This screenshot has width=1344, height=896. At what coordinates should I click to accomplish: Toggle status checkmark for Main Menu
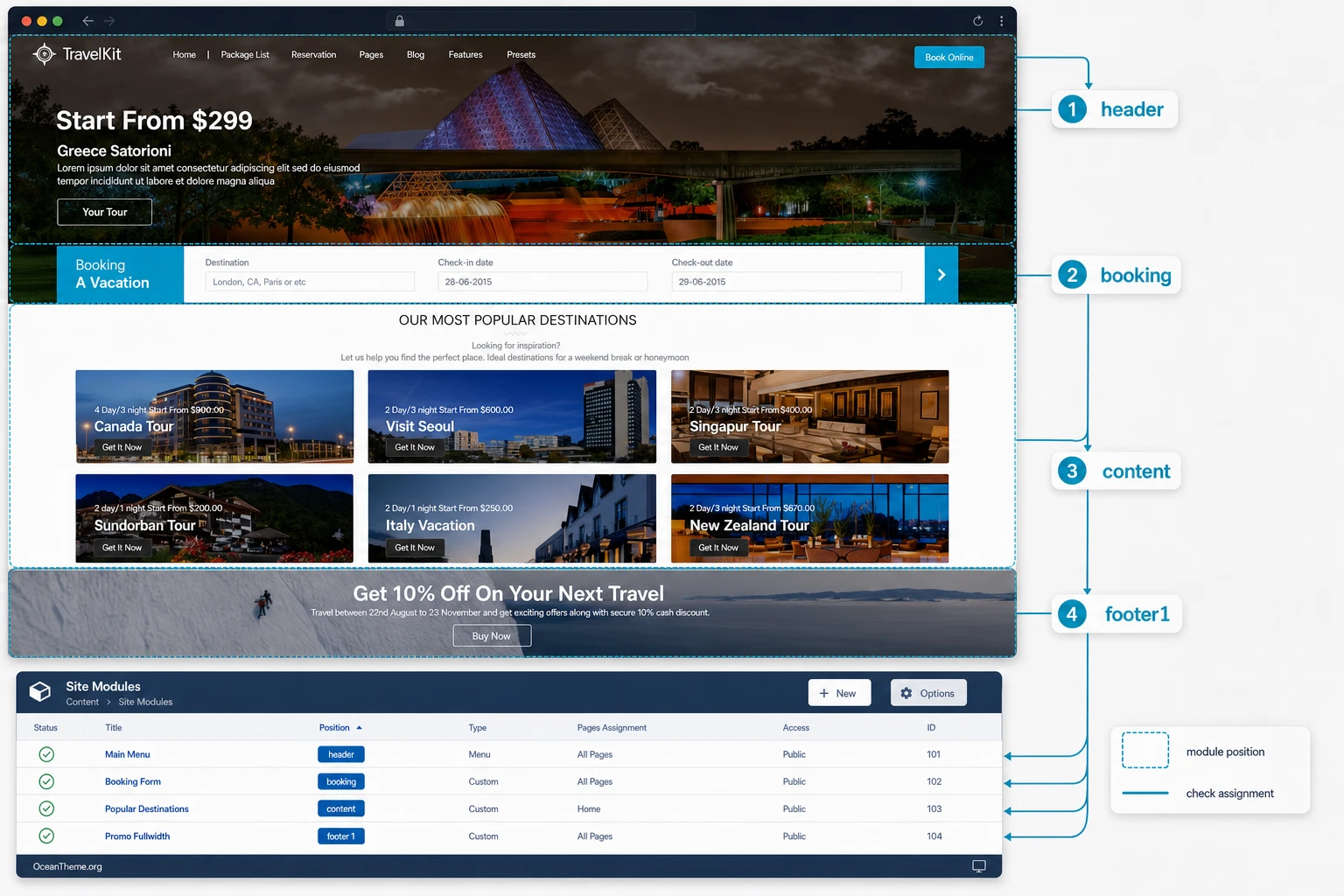[46, 754]
